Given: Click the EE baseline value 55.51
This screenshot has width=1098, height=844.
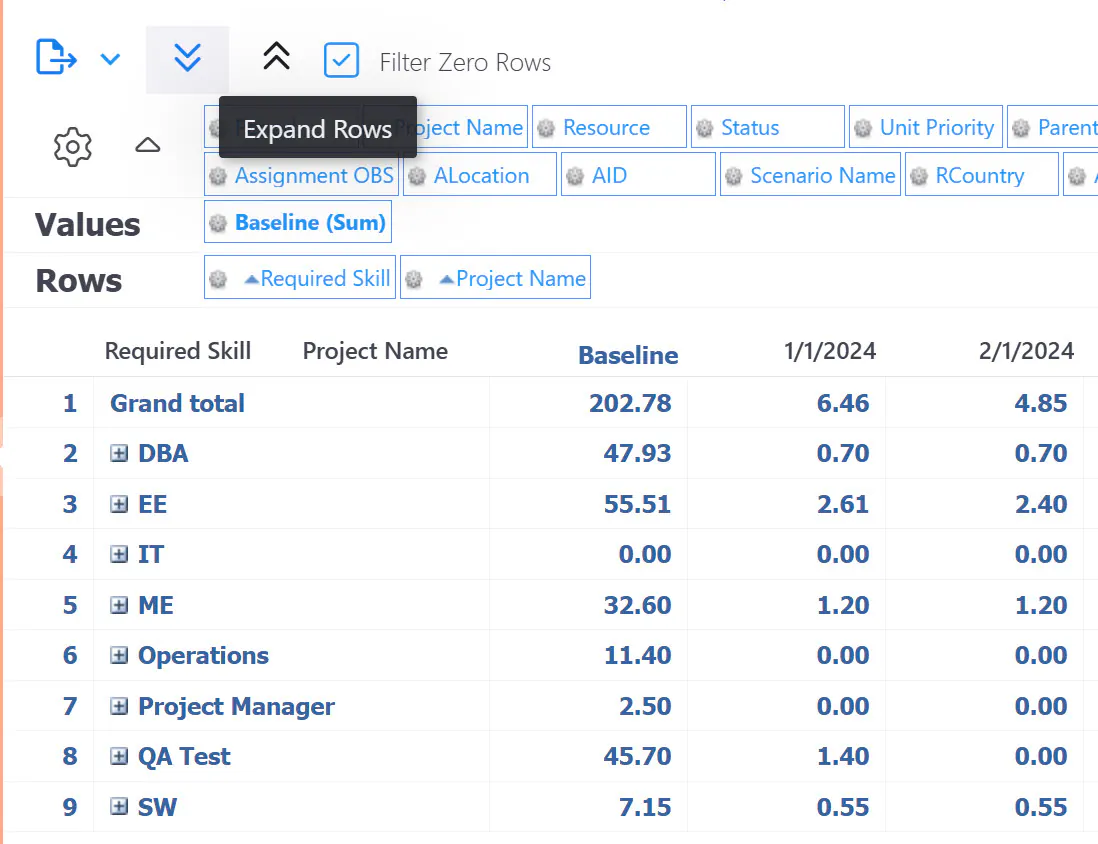Looking at the screenshot, I should click(637, 504).
